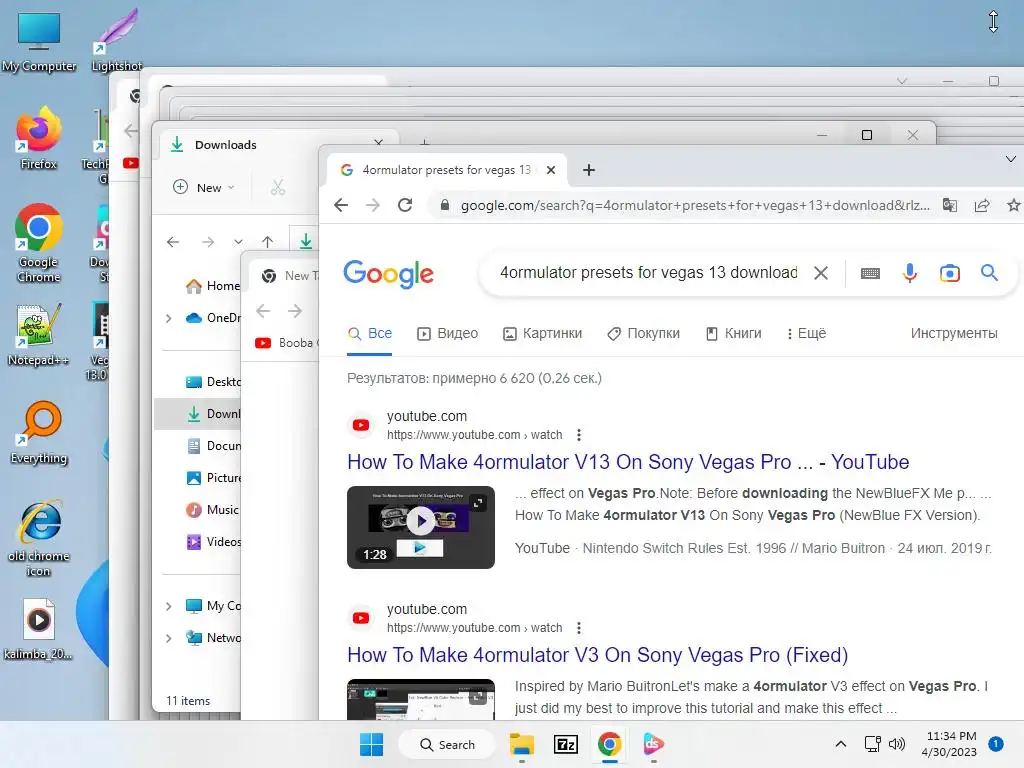Open the kalimba media file on desktop
Screen dimensions: 1024x768
(x=39, y=630)
